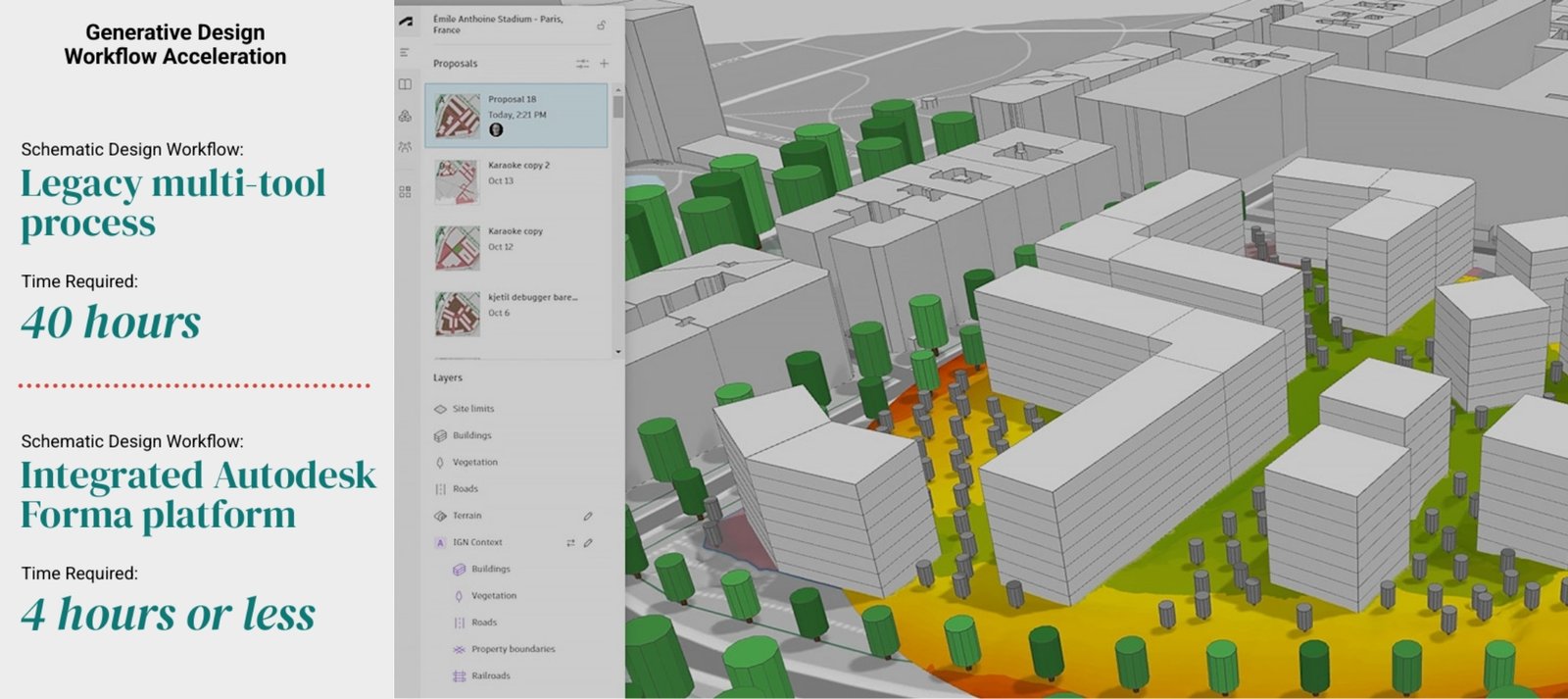Viewport: 1568px width, 699px height.
Task: Select the 'IGN Context' layer group label
Action: point(477,542)
